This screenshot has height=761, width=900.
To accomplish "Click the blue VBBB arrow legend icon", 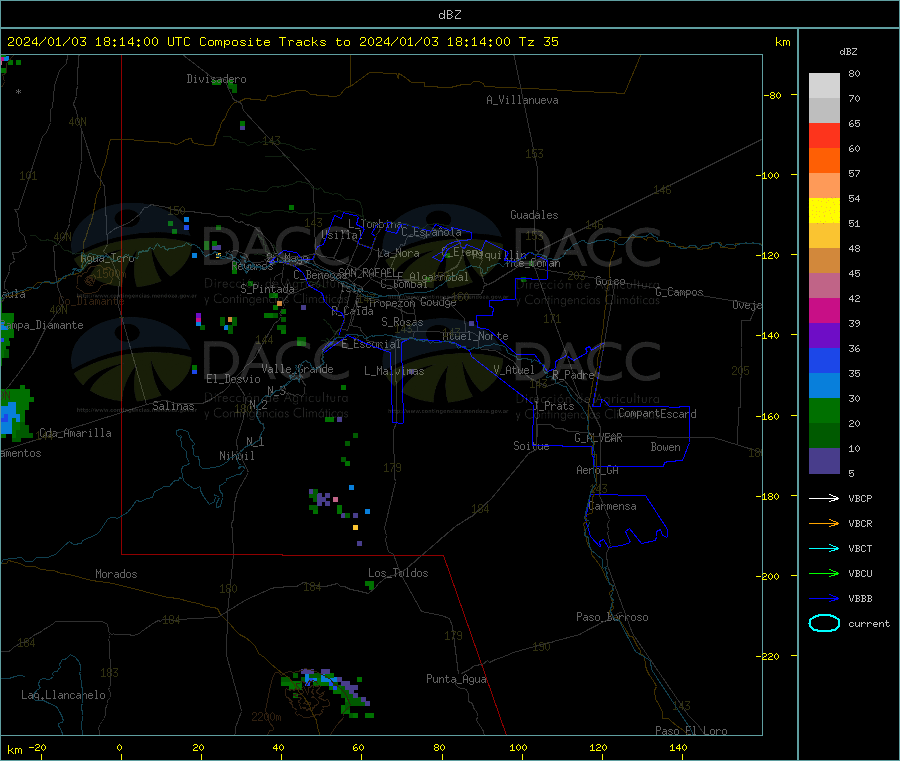I will 824,599.
